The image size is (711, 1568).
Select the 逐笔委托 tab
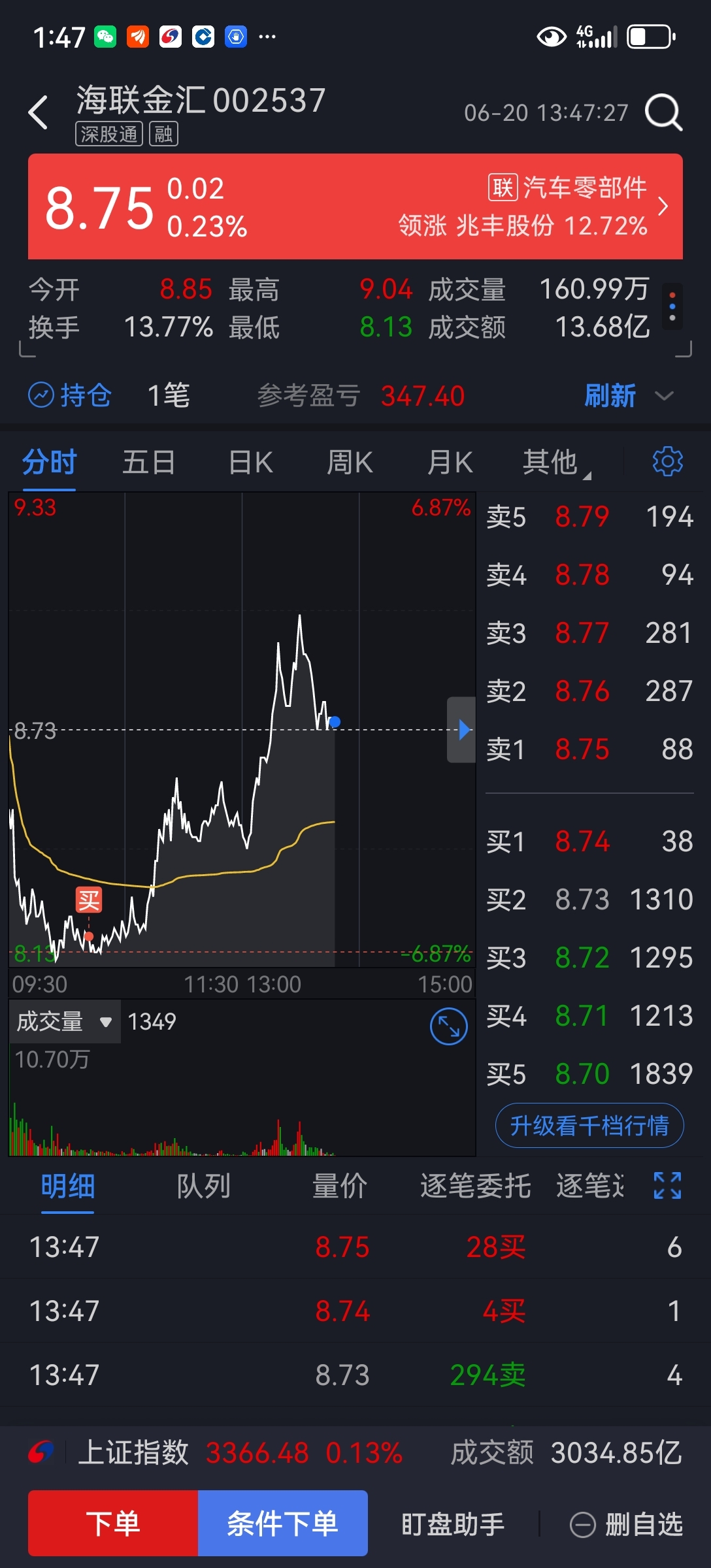476,1186
